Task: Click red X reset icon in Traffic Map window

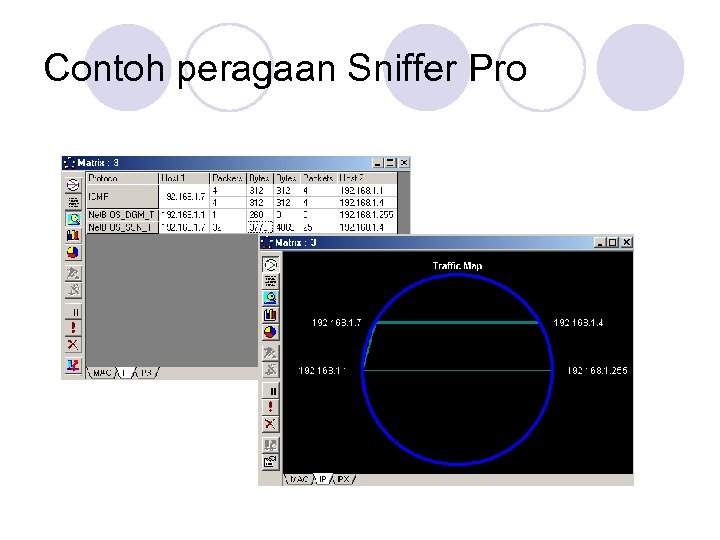Action: [x=270, y=424]
